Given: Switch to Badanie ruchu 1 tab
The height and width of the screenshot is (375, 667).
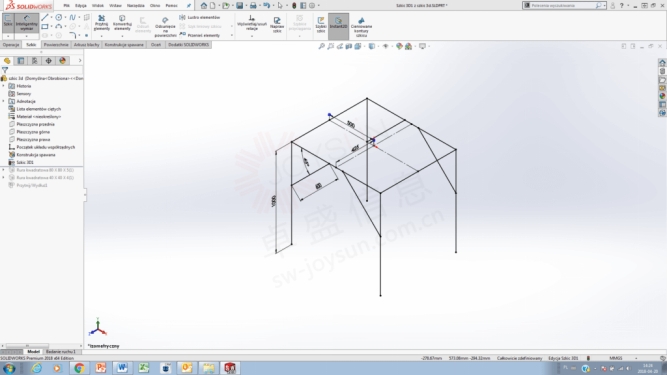Looking at the screenshot, I should 60,352.
